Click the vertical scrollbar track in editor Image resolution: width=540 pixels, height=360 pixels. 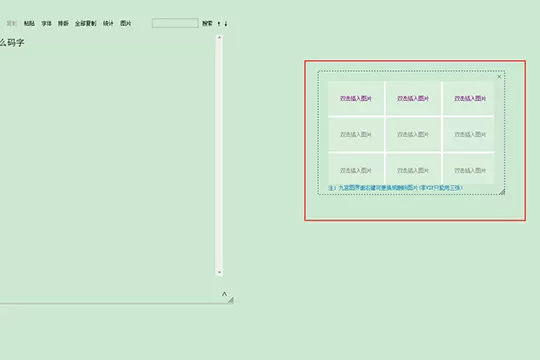coord(219,155)
